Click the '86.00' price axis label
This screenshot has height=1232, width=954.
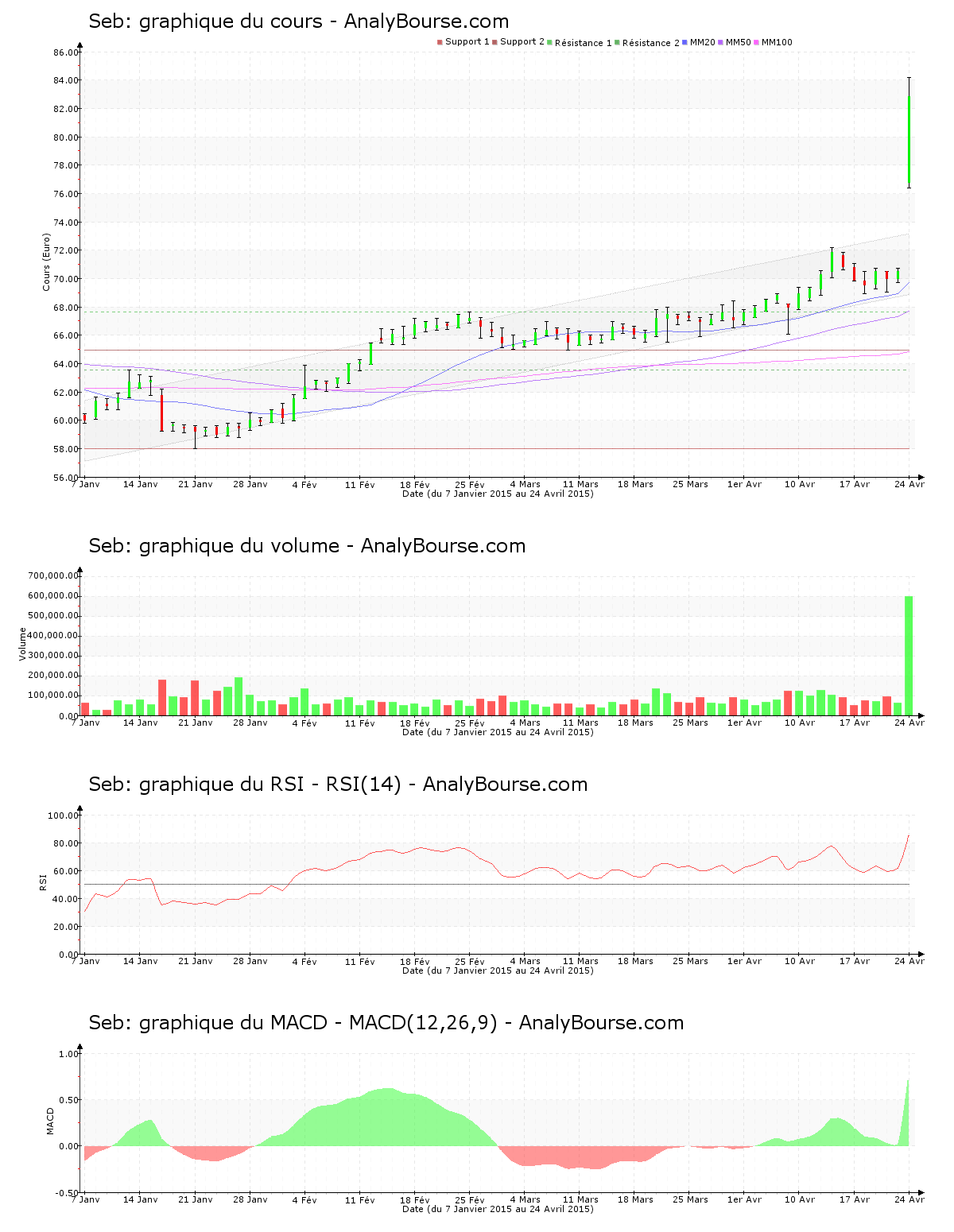point(66,52)
